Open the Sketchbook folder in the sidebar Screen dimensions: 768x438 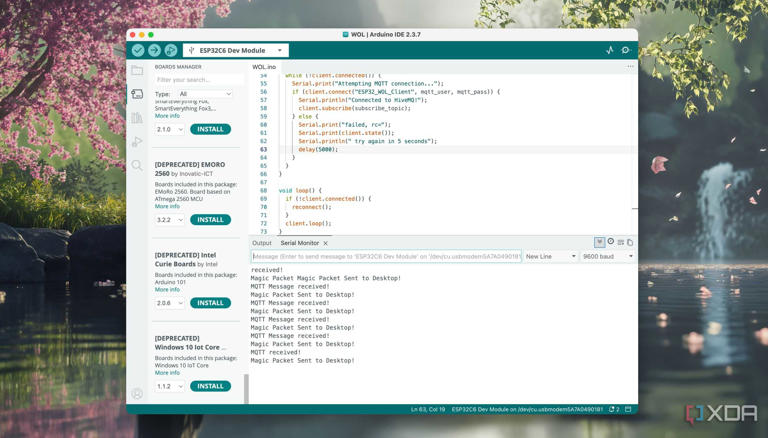tap(137, 71)
